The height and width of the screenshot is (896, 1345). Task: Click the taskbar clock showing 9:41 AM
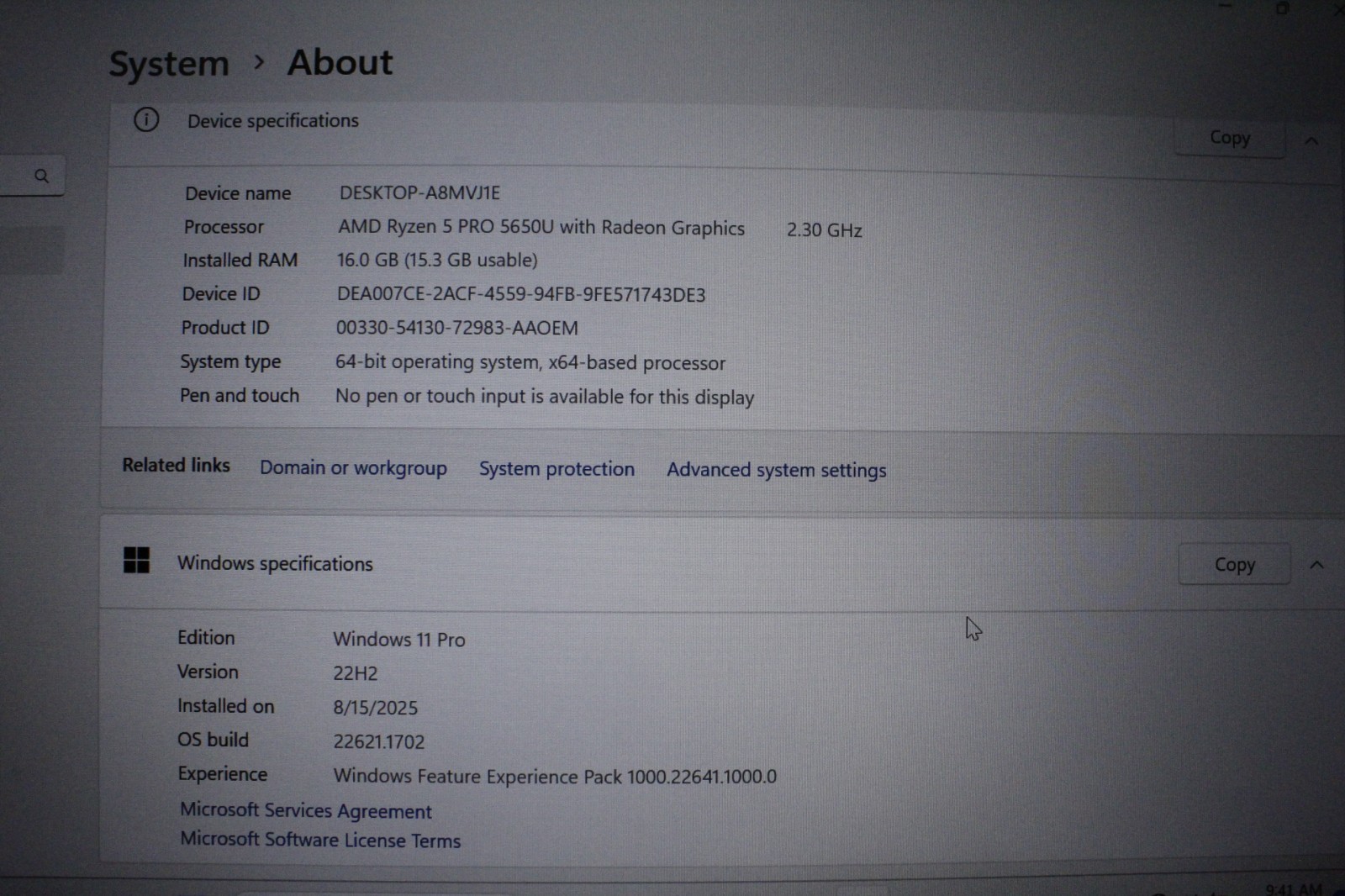tap(1294, 888)
